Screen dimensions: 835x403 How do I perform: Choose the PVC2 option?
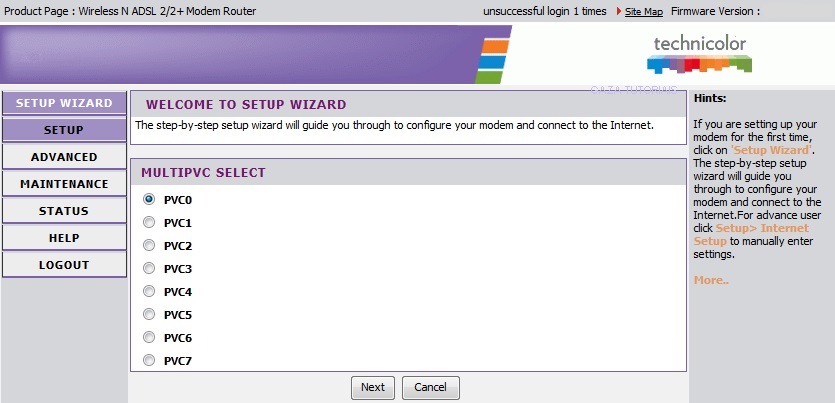149,245
